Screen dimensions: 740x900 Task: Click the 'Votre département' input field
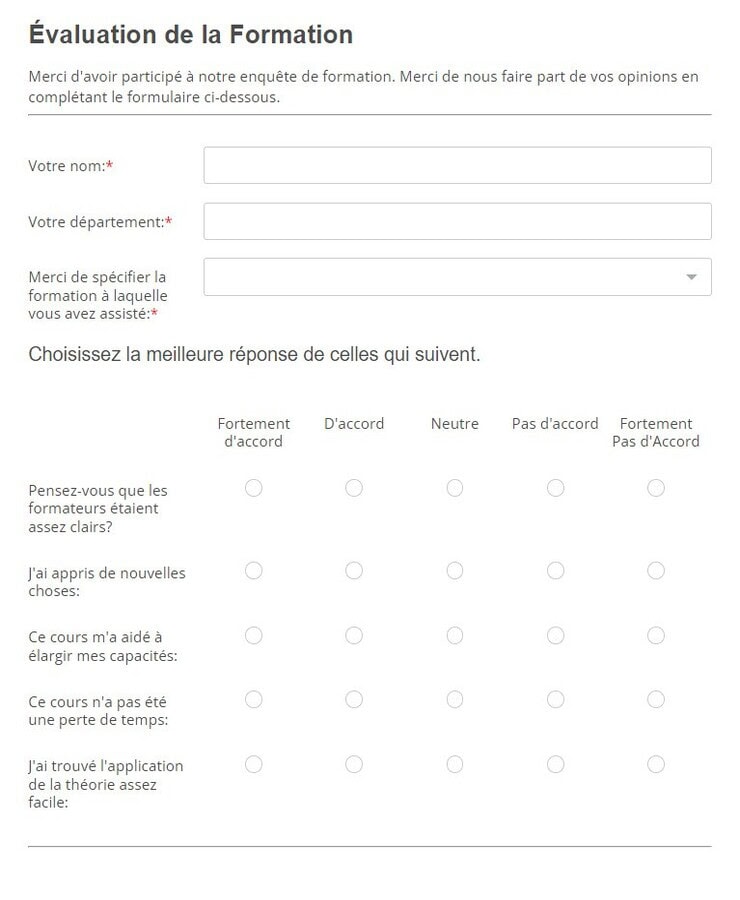[x=457, y=222]
